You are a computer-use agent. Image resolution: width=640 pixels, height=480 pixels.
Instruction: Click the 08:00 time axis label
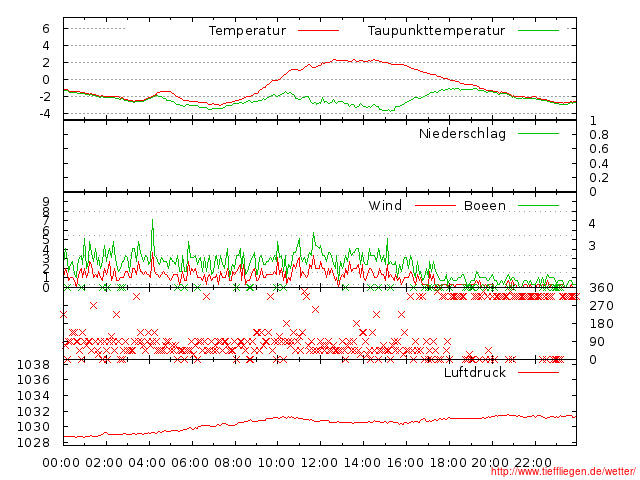pos(233,463)
